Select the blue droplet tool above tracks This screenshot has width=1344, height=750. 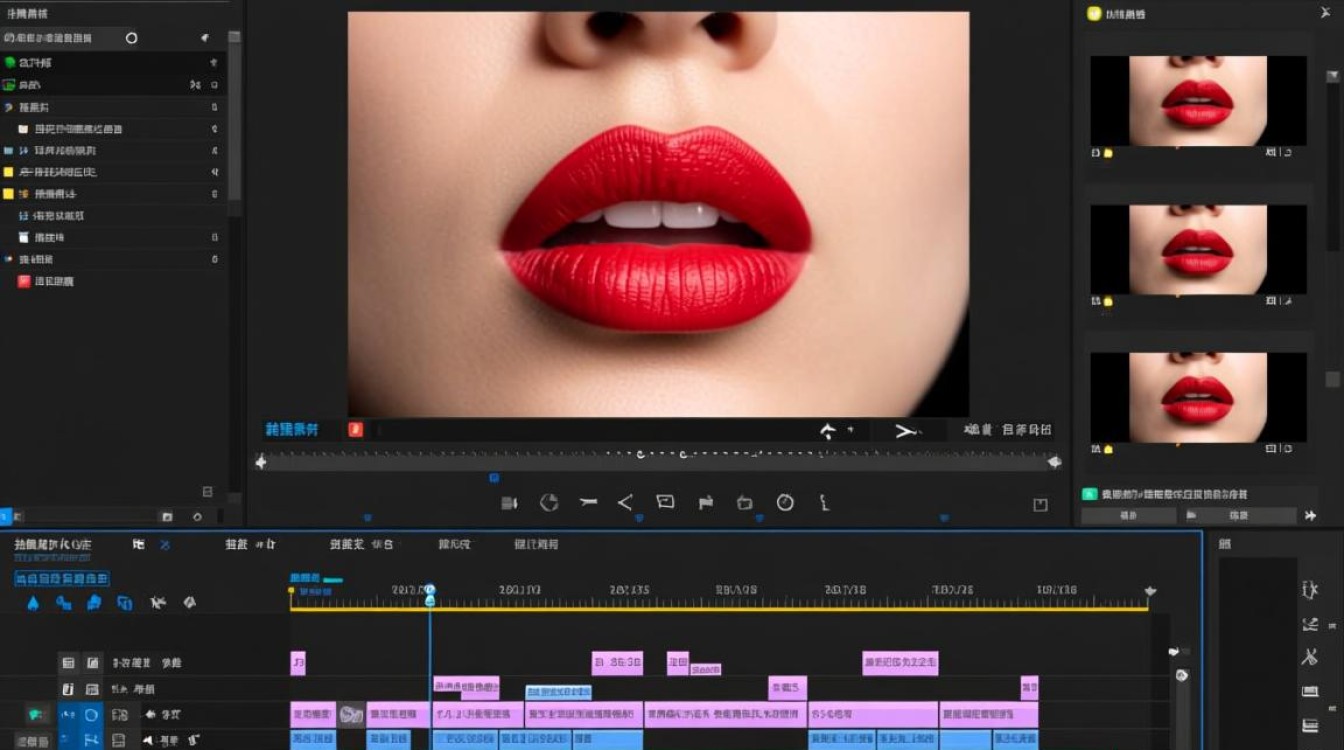(x=33, y=603)
